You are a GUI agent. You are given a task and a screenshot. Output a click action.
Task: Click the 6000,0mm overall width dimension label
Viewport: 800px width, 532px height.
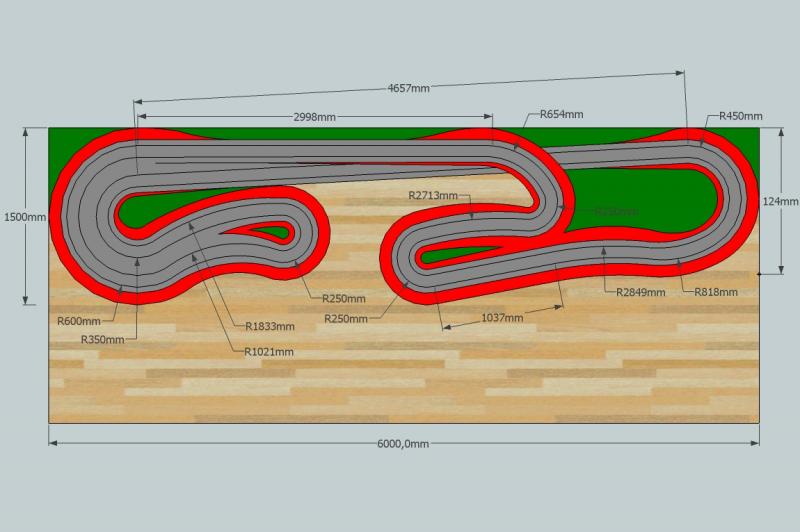(x=403, y=444)
